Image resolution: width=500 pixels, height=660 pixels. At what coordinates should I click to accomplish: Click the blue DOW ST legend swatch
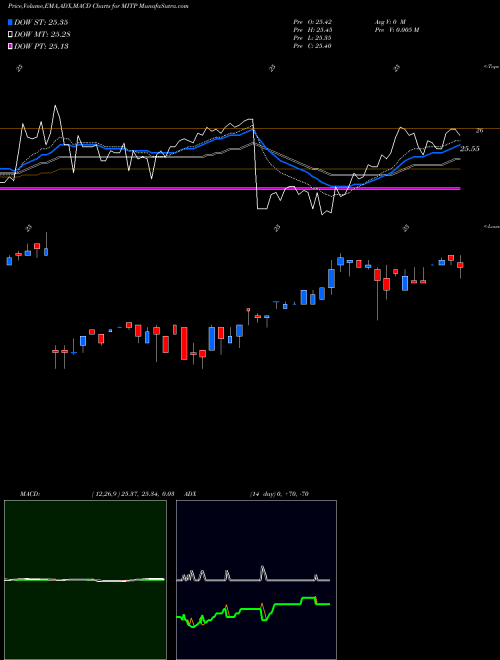(11, 22)
